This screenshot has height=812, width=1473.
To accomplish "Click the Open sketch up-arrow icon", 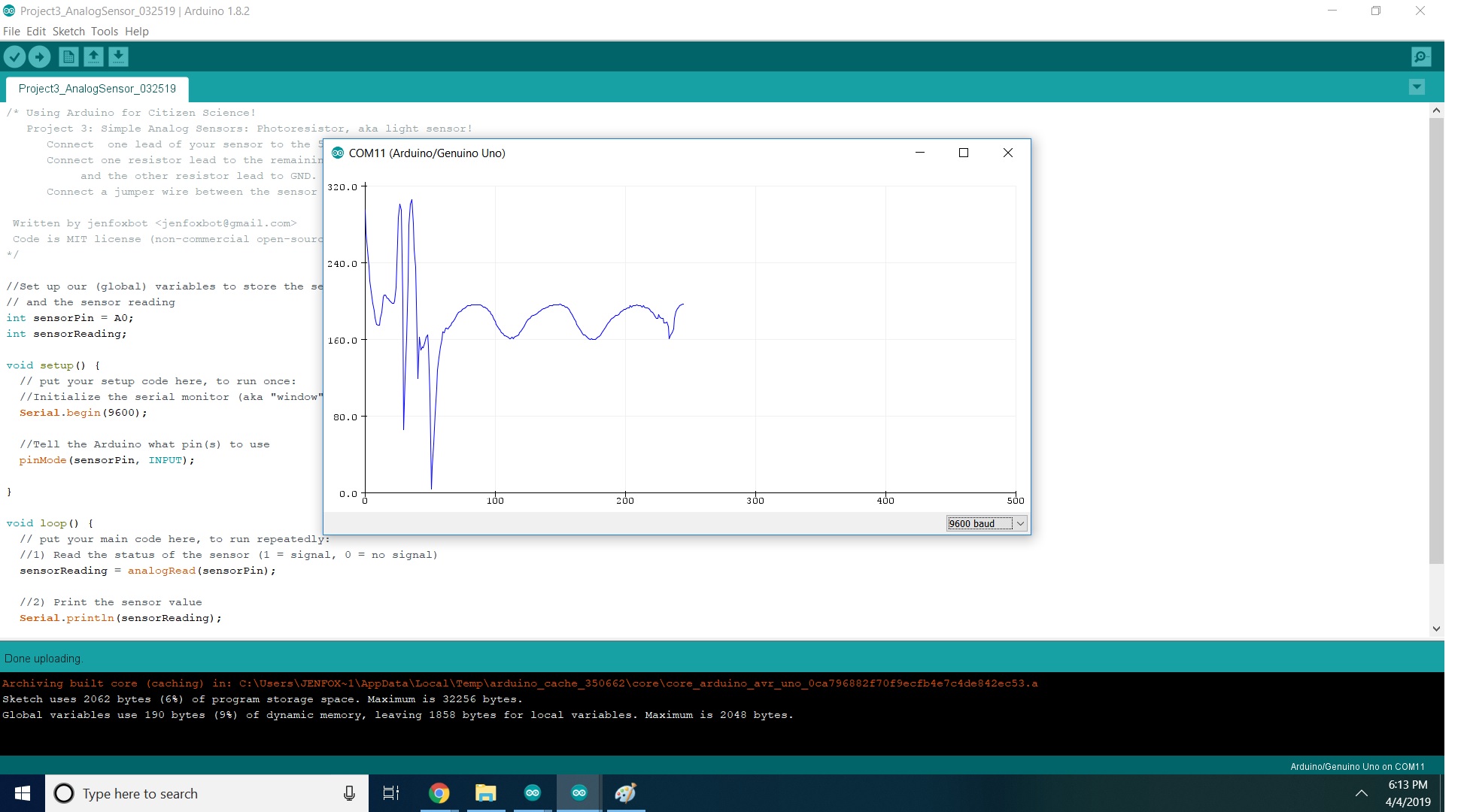I will [x=93, y=56].
